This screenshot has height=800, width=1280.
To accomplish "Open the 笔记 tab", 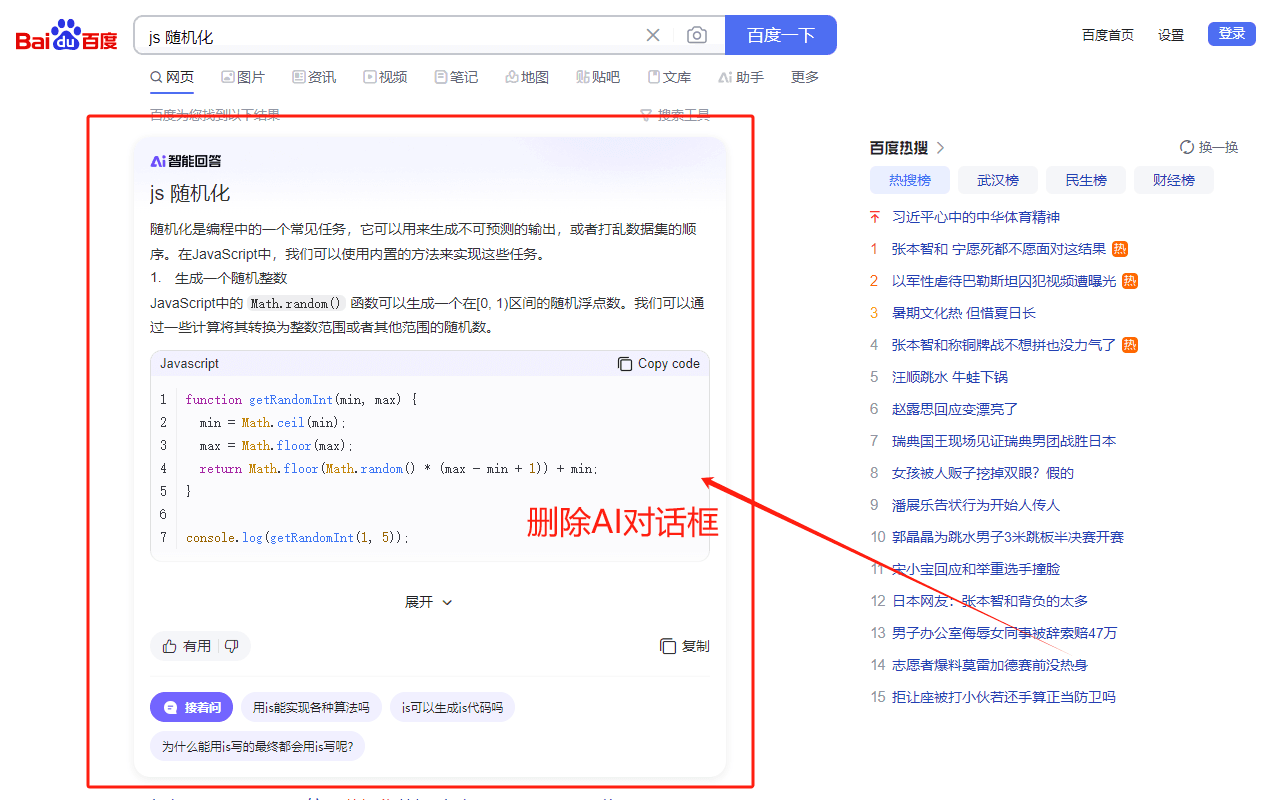I will [x=456, y=77].
